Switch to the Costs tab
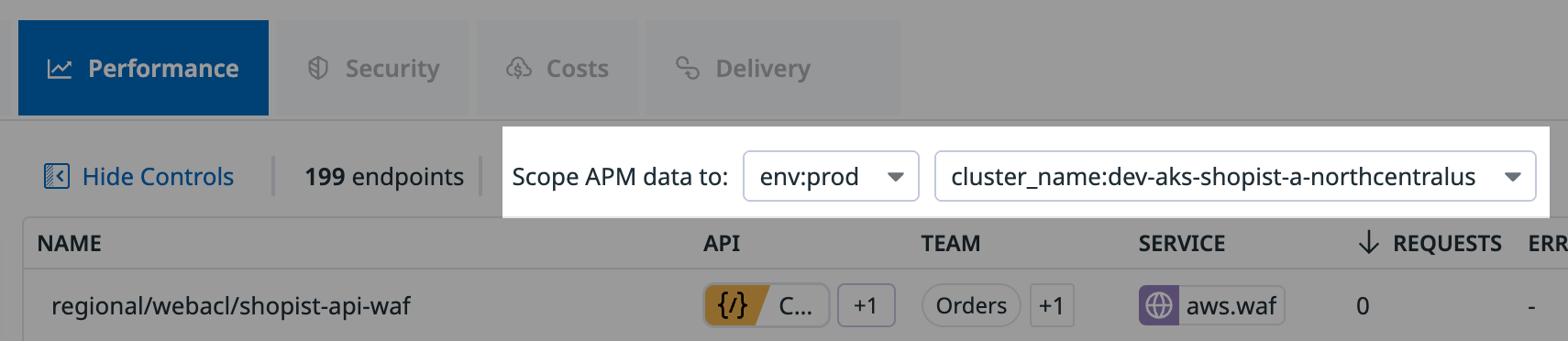Screen dimensions: 1568x341 tap(557, 68)
